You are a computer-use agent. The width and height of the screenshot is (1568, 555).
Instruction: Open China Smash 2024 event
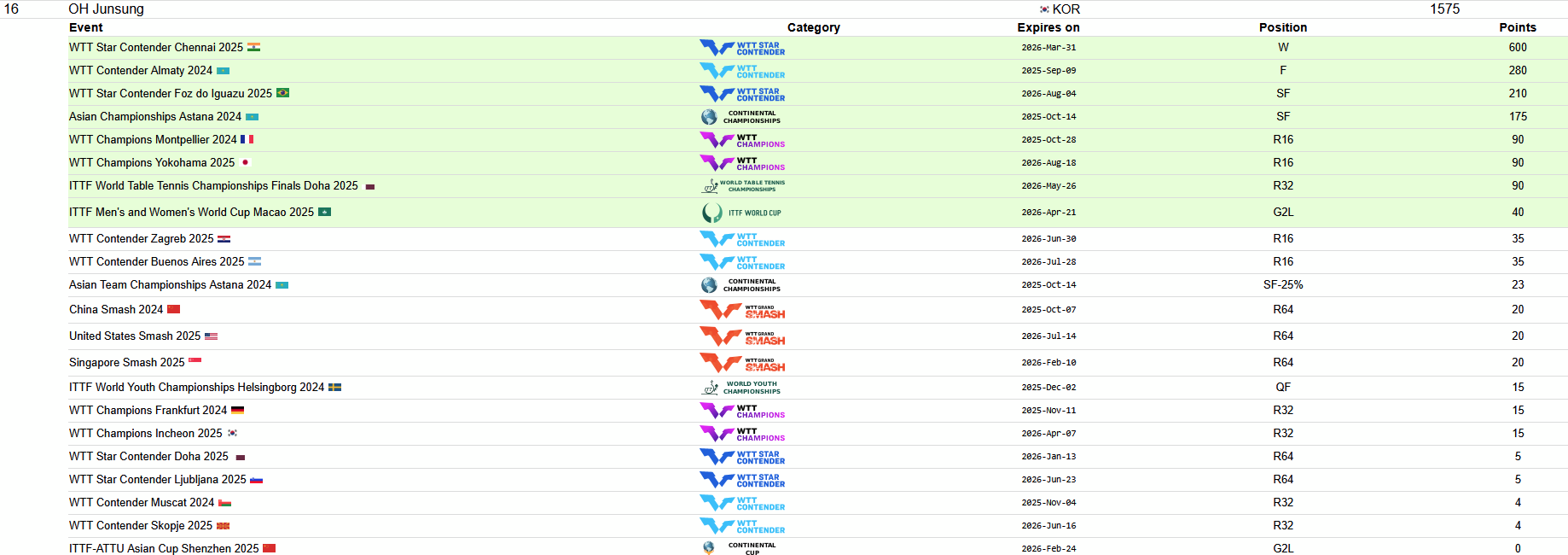coord(116,309)
